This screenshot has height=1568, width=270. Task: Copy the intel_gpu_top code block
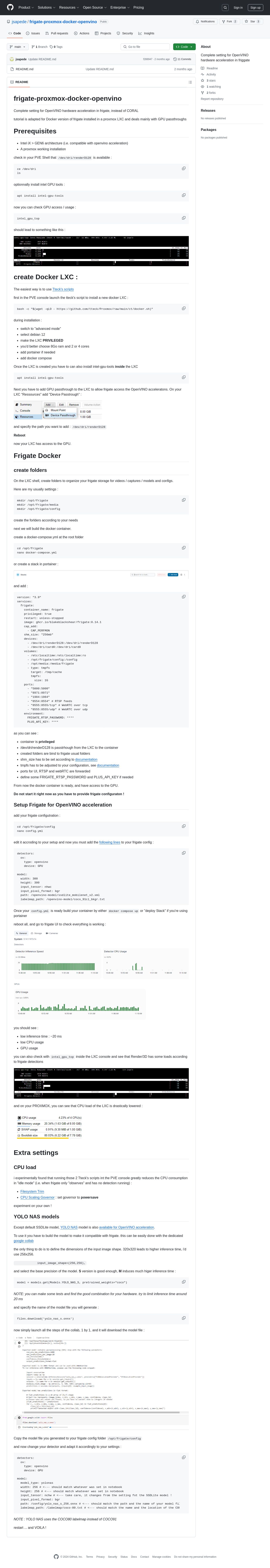pos(184,217)
